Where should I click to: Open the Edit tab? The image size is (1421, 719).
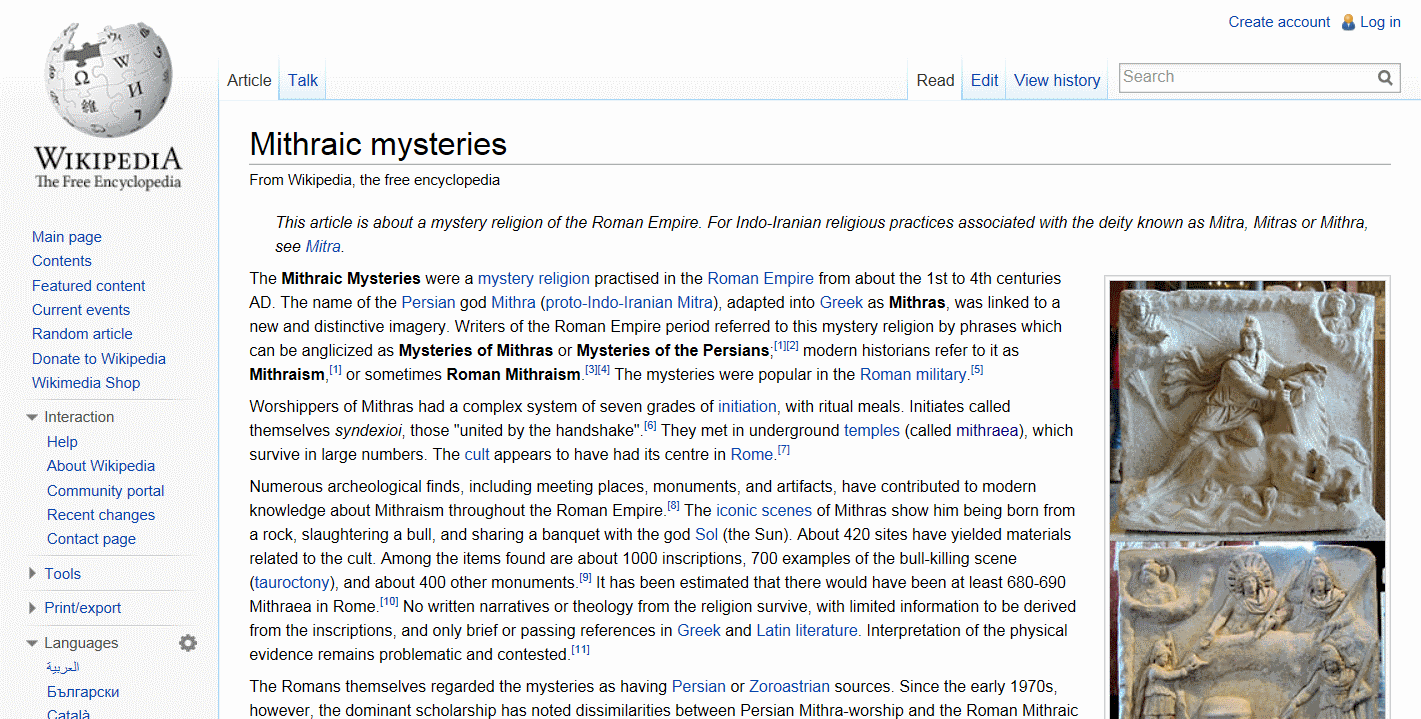tap(985, 80)
